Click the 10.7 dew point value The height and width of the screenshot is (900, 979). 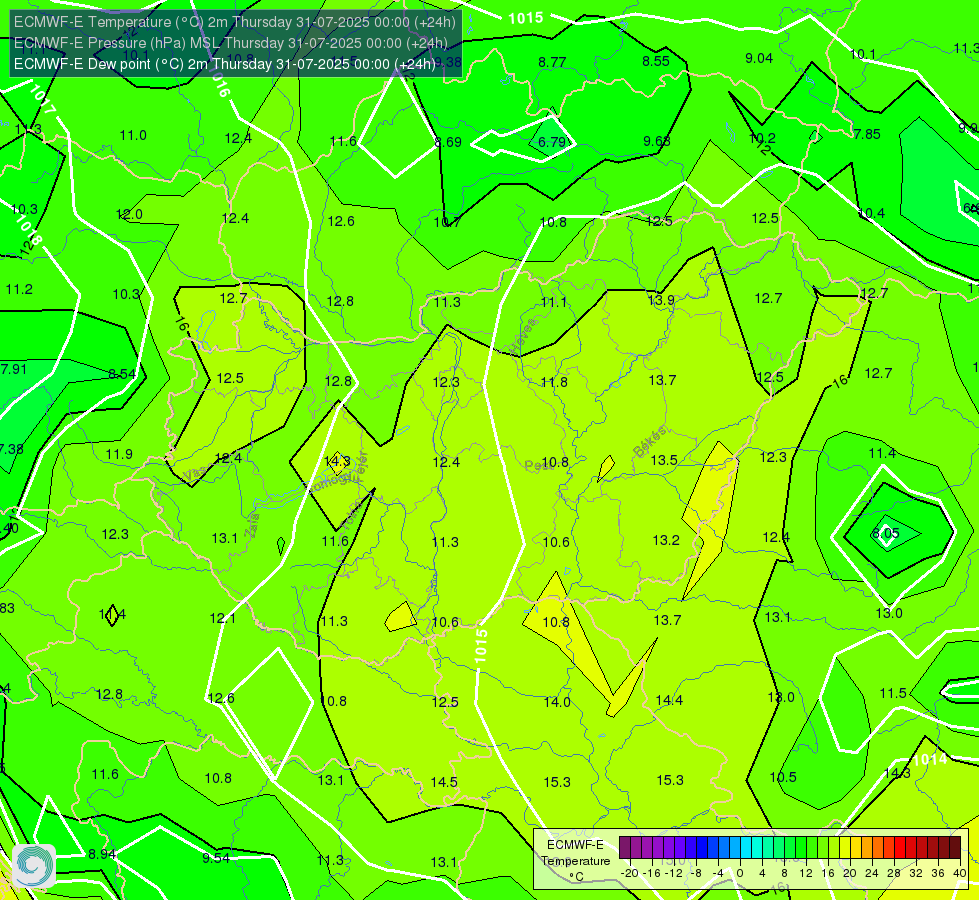[x=447, y=222]
